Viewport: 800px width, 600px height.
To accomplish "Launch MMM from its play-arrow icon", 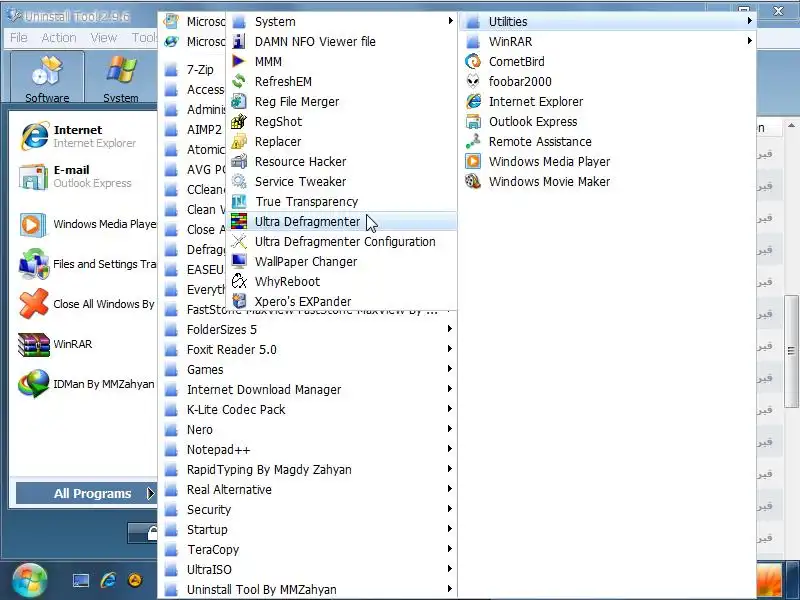I will pyautogui.click(x=239, y=61).
